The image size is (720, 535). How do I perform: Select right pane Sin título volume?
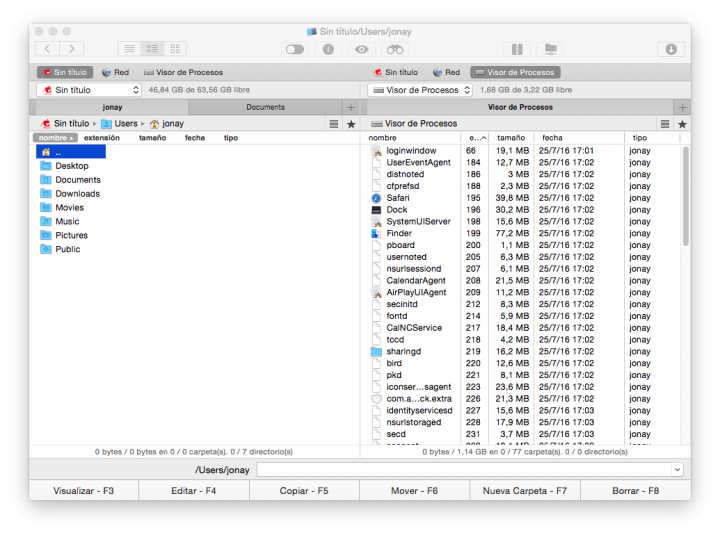(x=396, y=72)
